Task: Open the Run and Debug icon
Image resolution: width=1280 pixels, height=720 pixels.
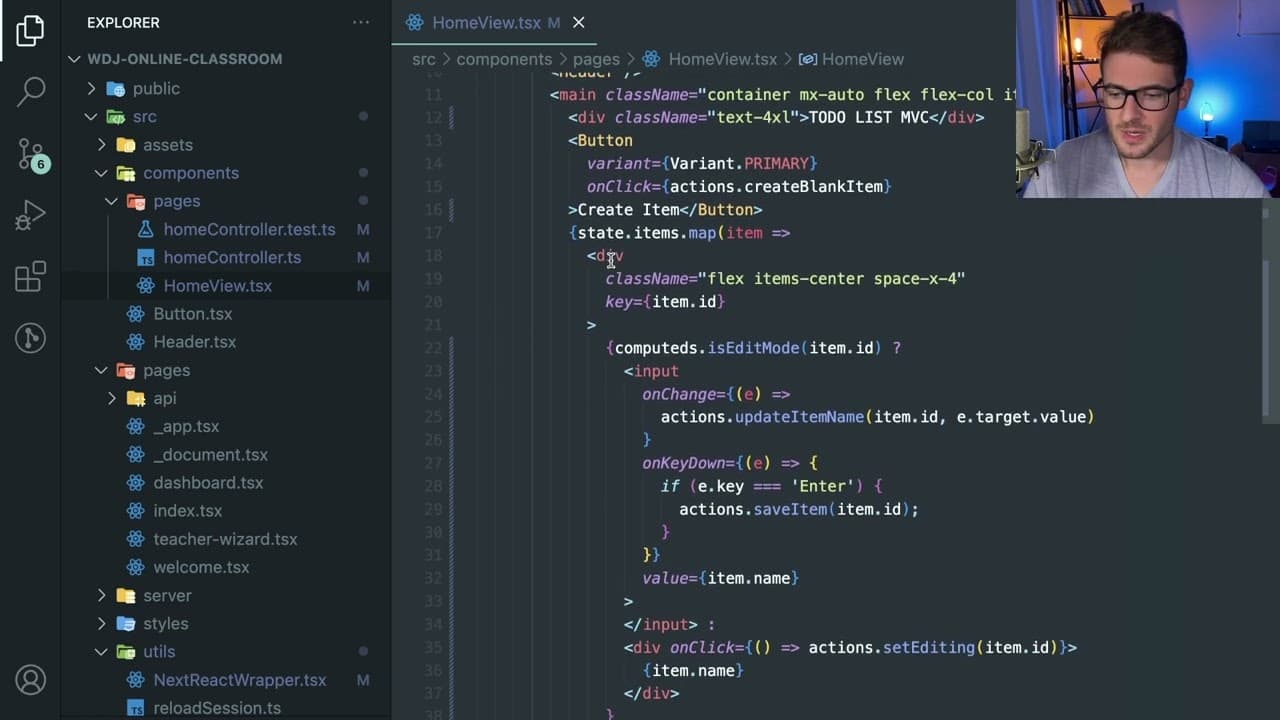Action: [x=30, y=215]
